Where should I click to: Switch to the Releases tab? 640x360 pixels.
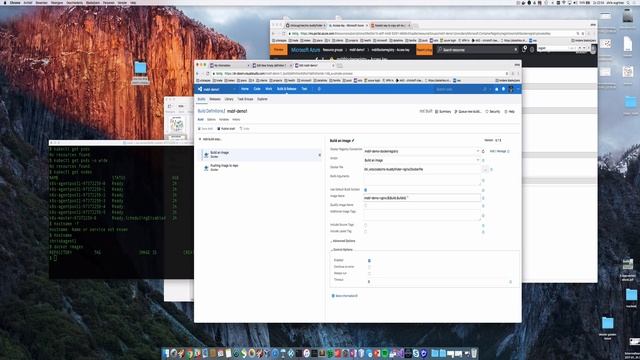click(x=215, y=99)
